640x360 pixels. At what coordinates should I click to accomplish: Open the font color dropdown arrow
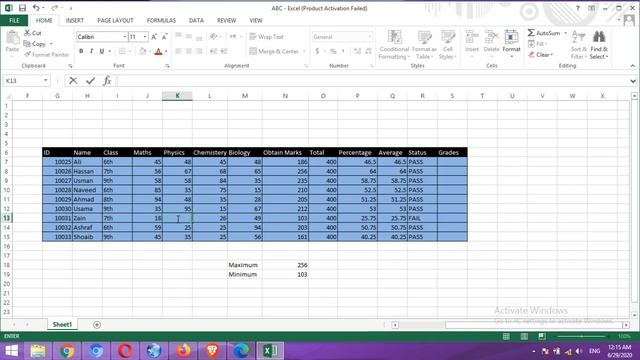(166, 51)
